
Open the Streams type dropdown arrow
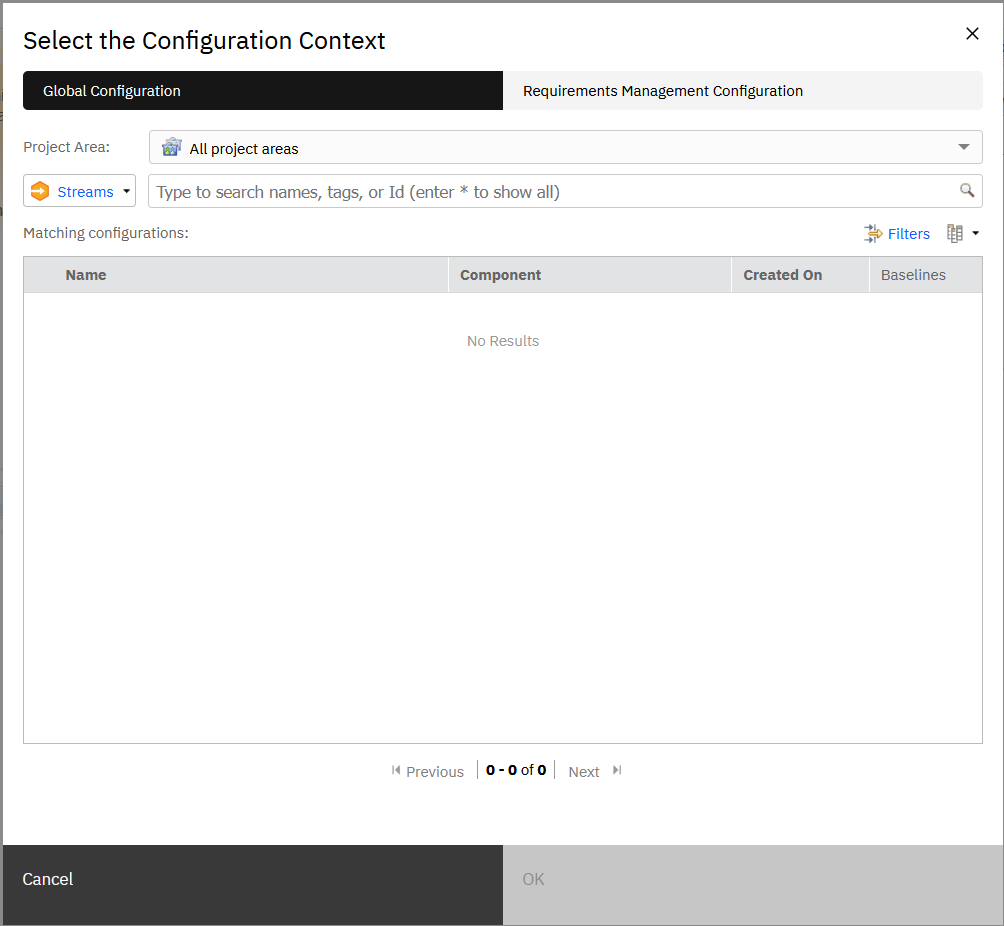coord(126,191)
